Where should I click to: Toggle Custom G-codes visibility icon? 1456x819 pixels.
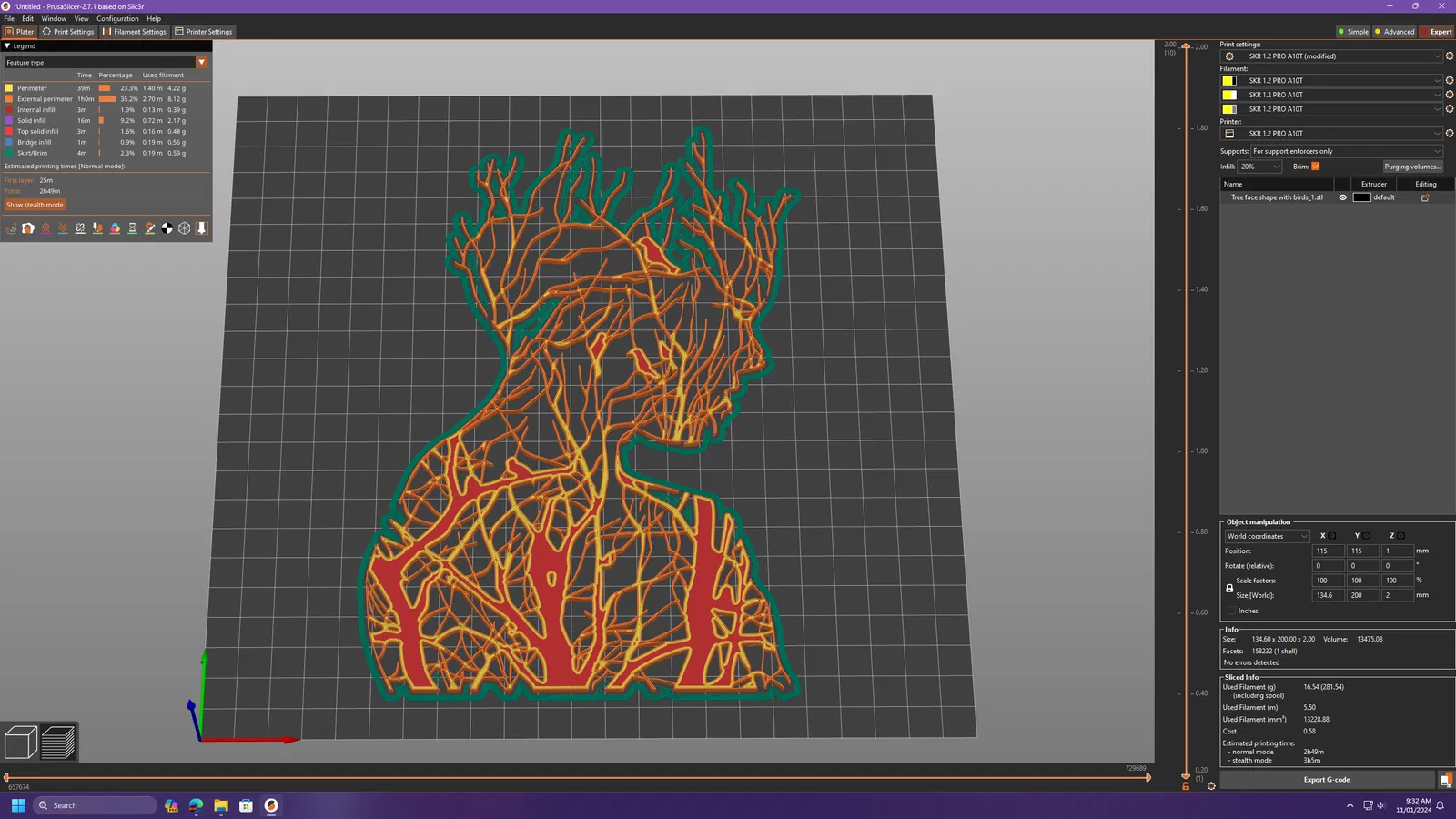tap(150, 228)
